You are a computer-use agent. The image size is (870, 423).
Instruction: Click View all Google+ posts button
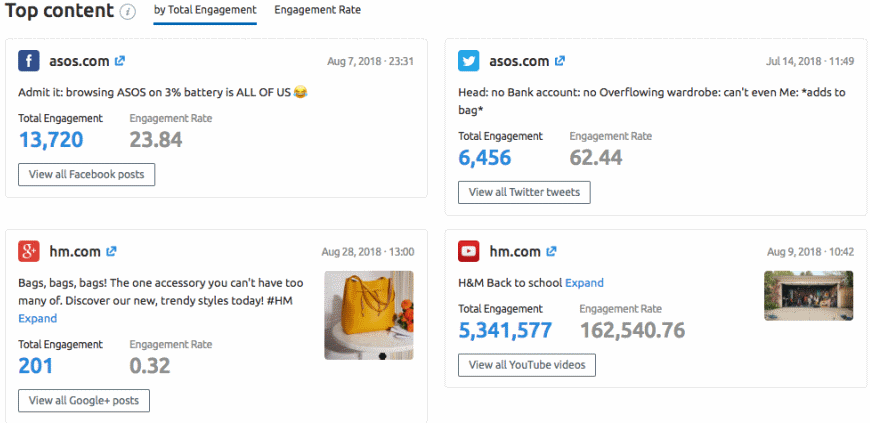pos(84,400)
